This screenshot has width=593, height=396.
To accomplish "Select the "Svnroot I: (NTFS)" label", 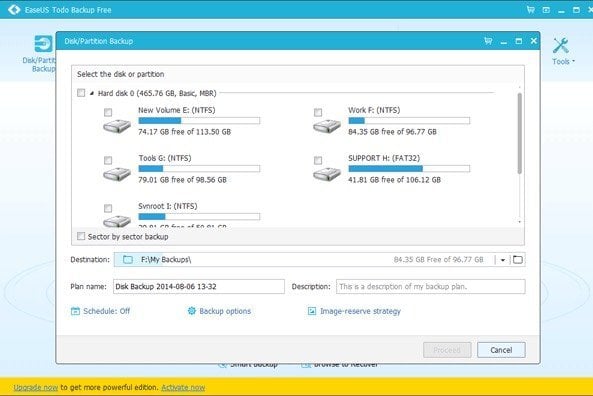I will pyautogui.click(x=168, y=206).
